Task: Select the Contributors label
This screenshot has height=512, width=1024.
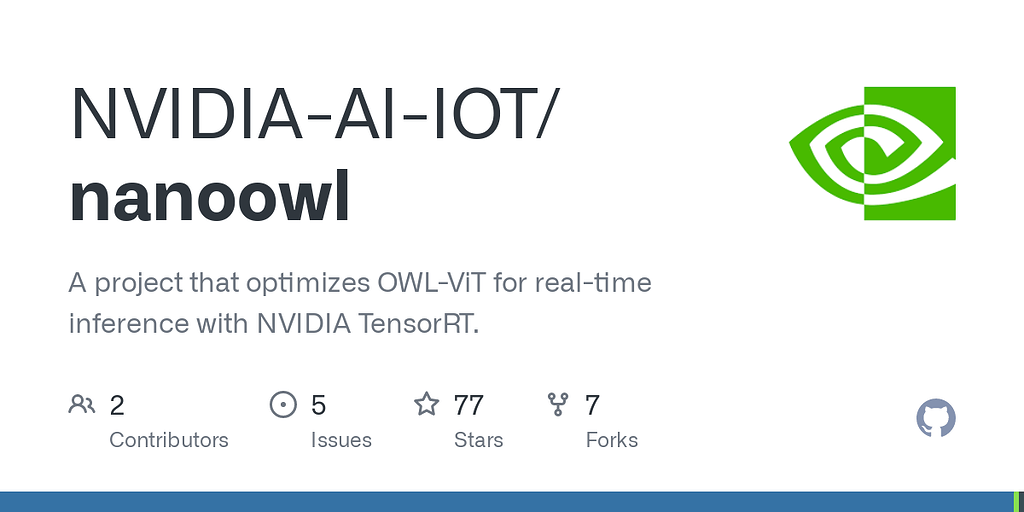Action: coord(168,440)
